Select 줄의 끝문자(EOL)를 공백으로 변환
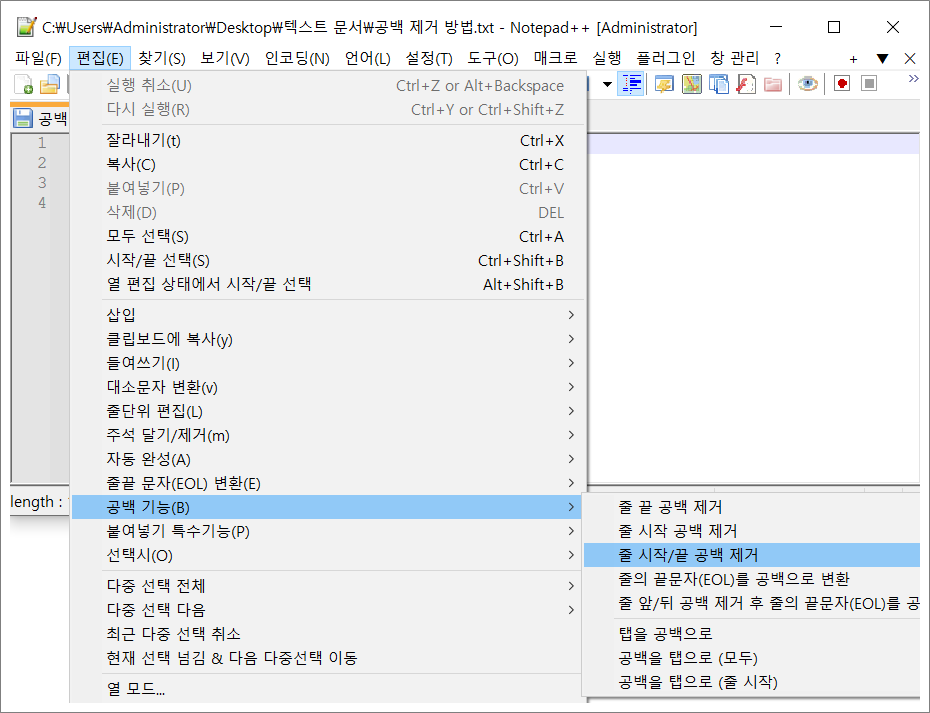The height and width of the screenshot is (713, 930). (x=752, y=579)
